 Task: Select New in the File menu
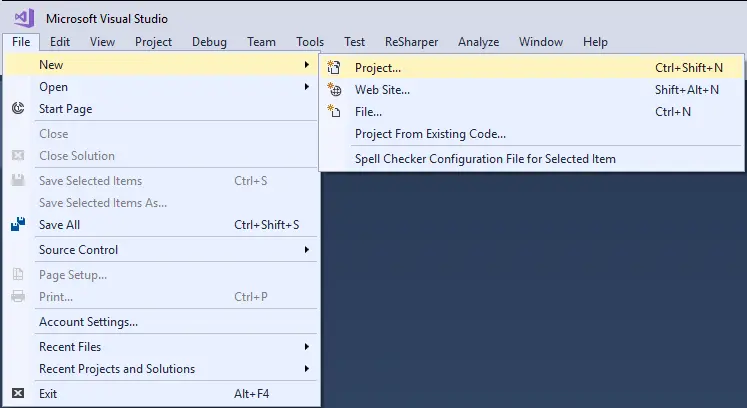161,64
